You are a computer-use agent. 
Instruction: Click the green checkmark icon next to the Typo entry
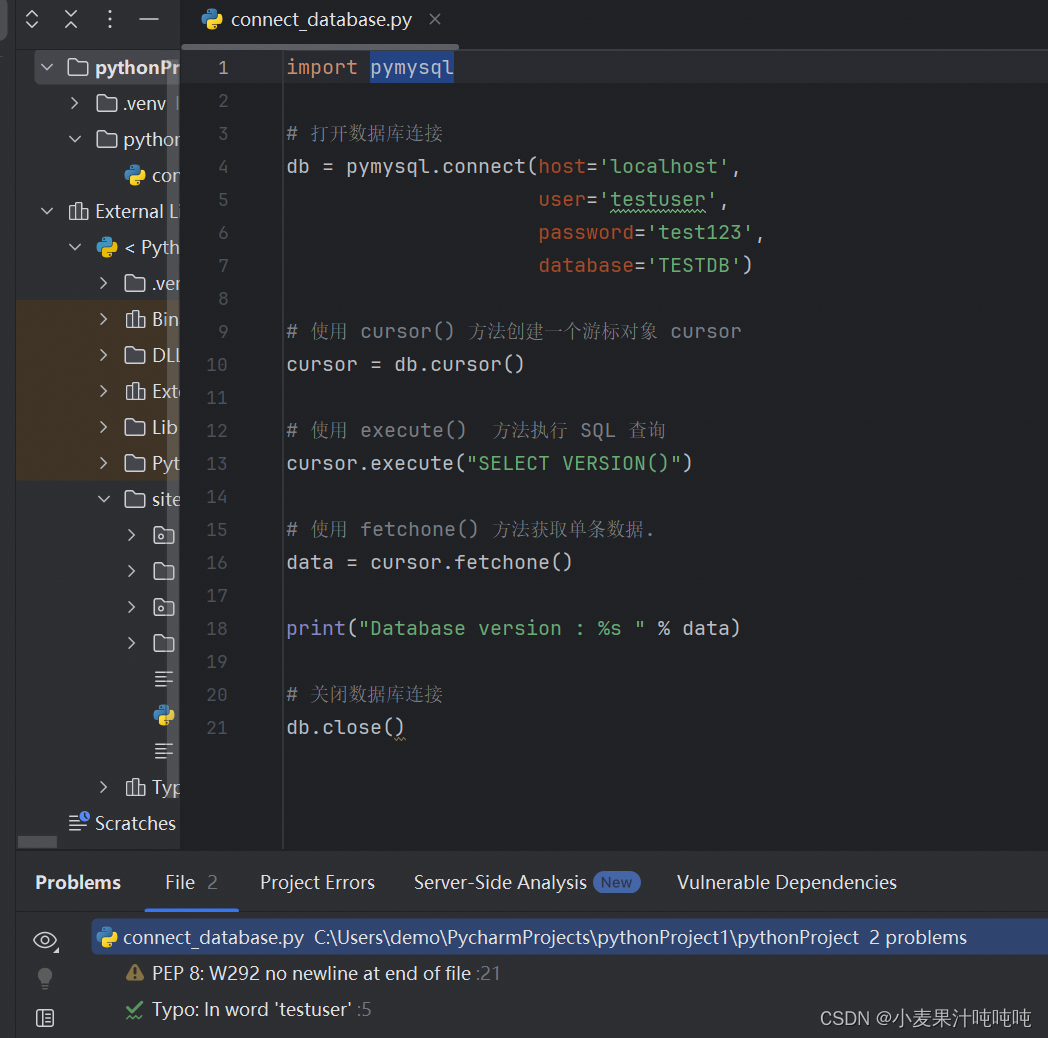pyautogui.click(x=134, y=1009)
